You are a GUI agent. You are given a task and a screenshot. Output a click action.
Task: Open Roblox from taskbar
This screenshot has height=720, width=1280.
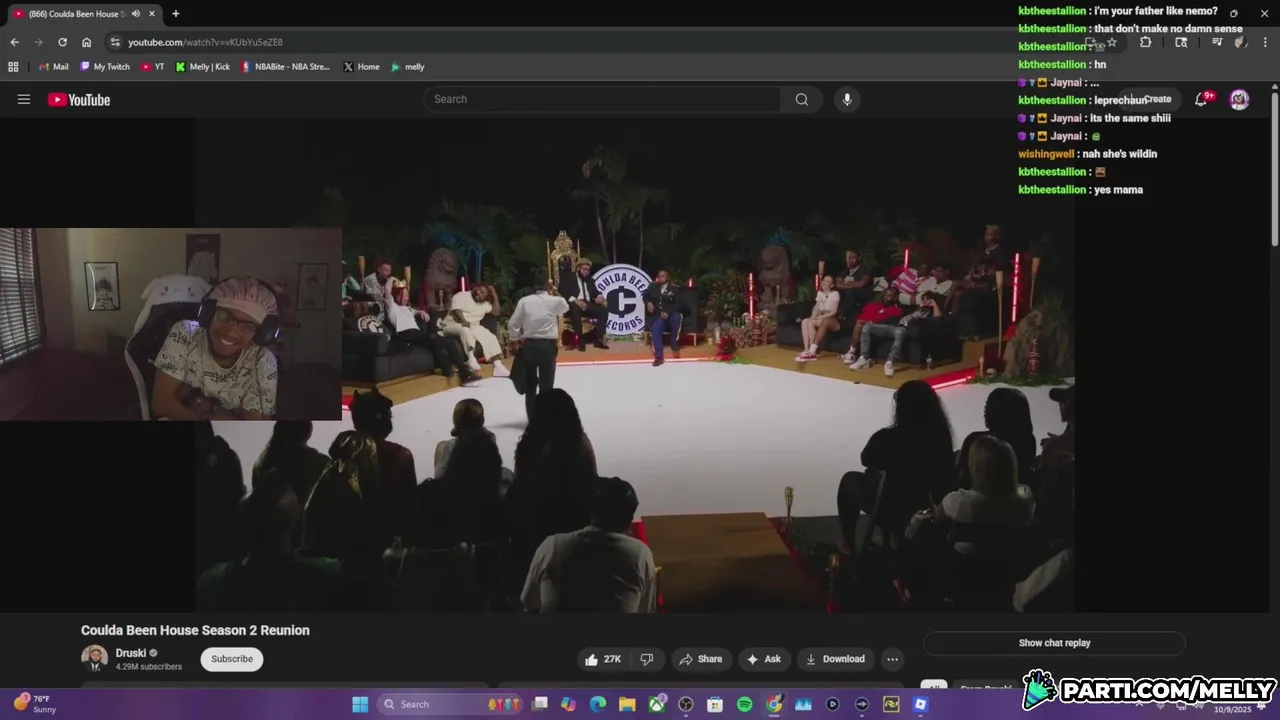click(920, 704)
